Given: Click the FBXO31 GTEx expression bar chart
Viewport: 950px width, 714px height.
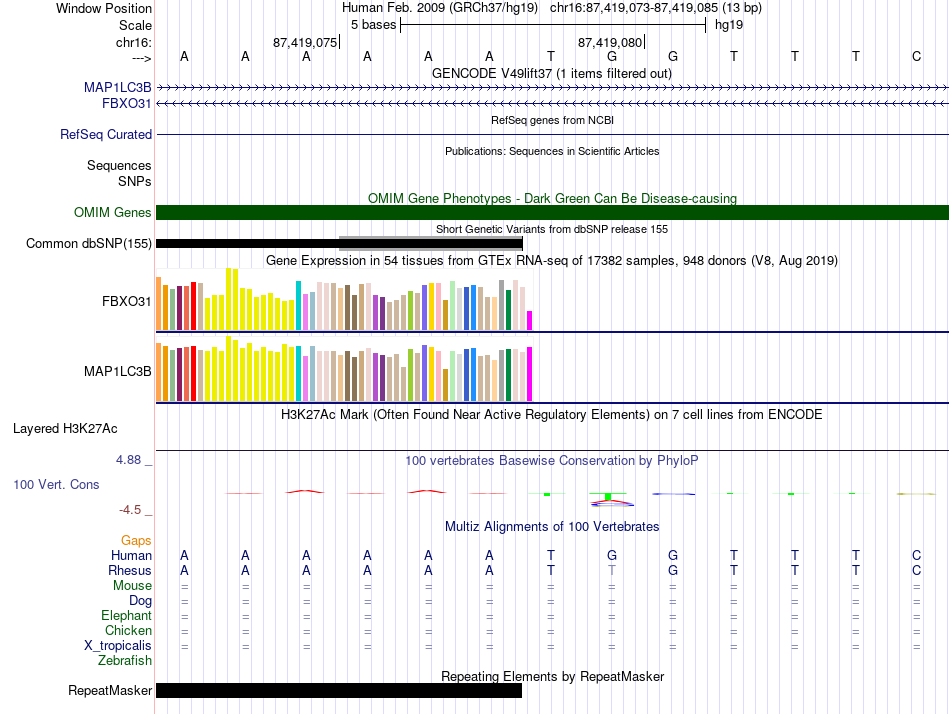Looking at the screenshot, I should click(x=344, y=299).
